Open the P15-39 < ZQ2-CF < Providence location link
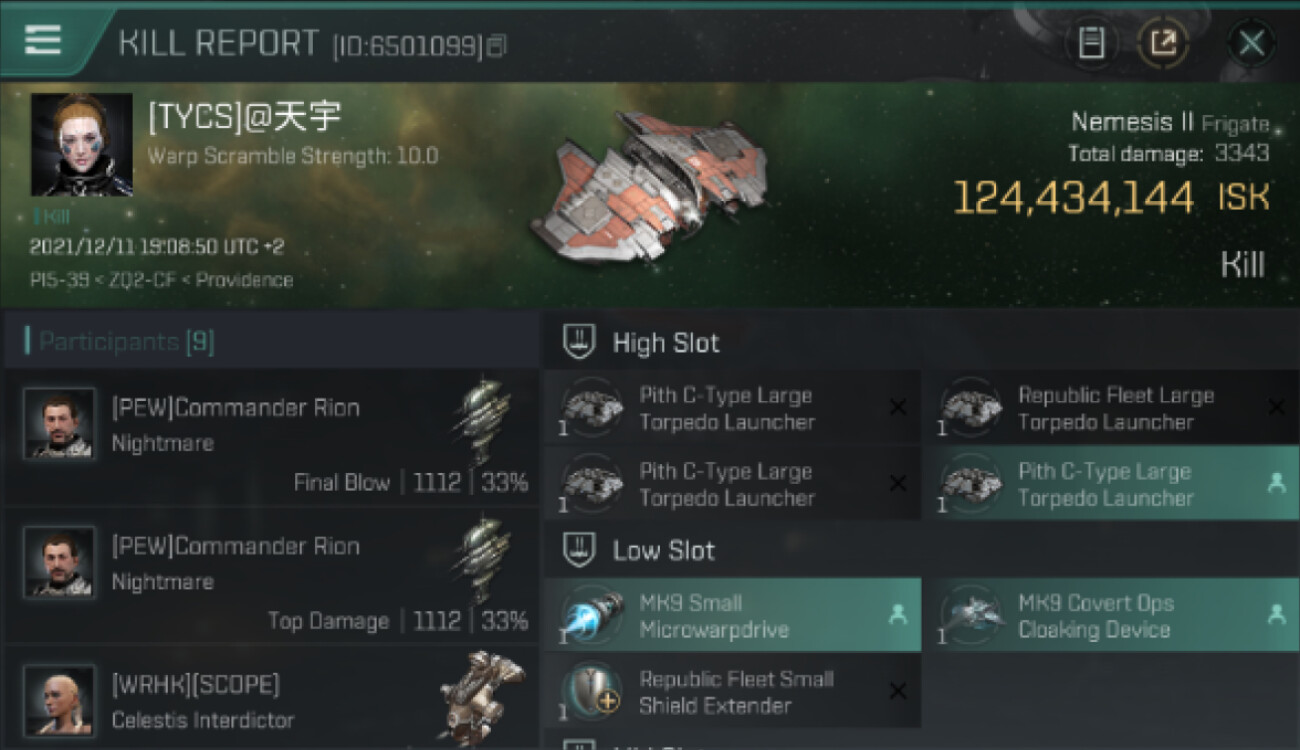Viewport: 1300px width, 750px height. point(161,280)
